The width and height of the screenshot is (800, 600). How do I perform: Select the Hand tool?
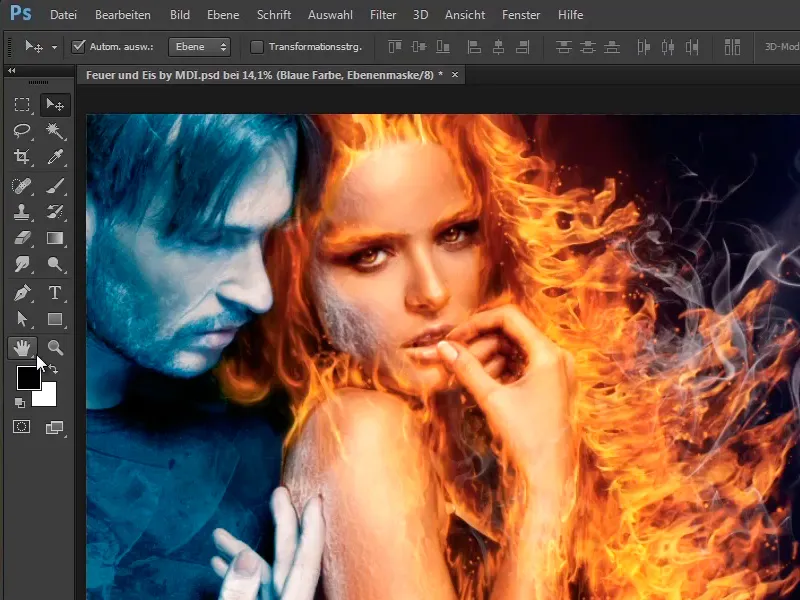tap(22, 348)
